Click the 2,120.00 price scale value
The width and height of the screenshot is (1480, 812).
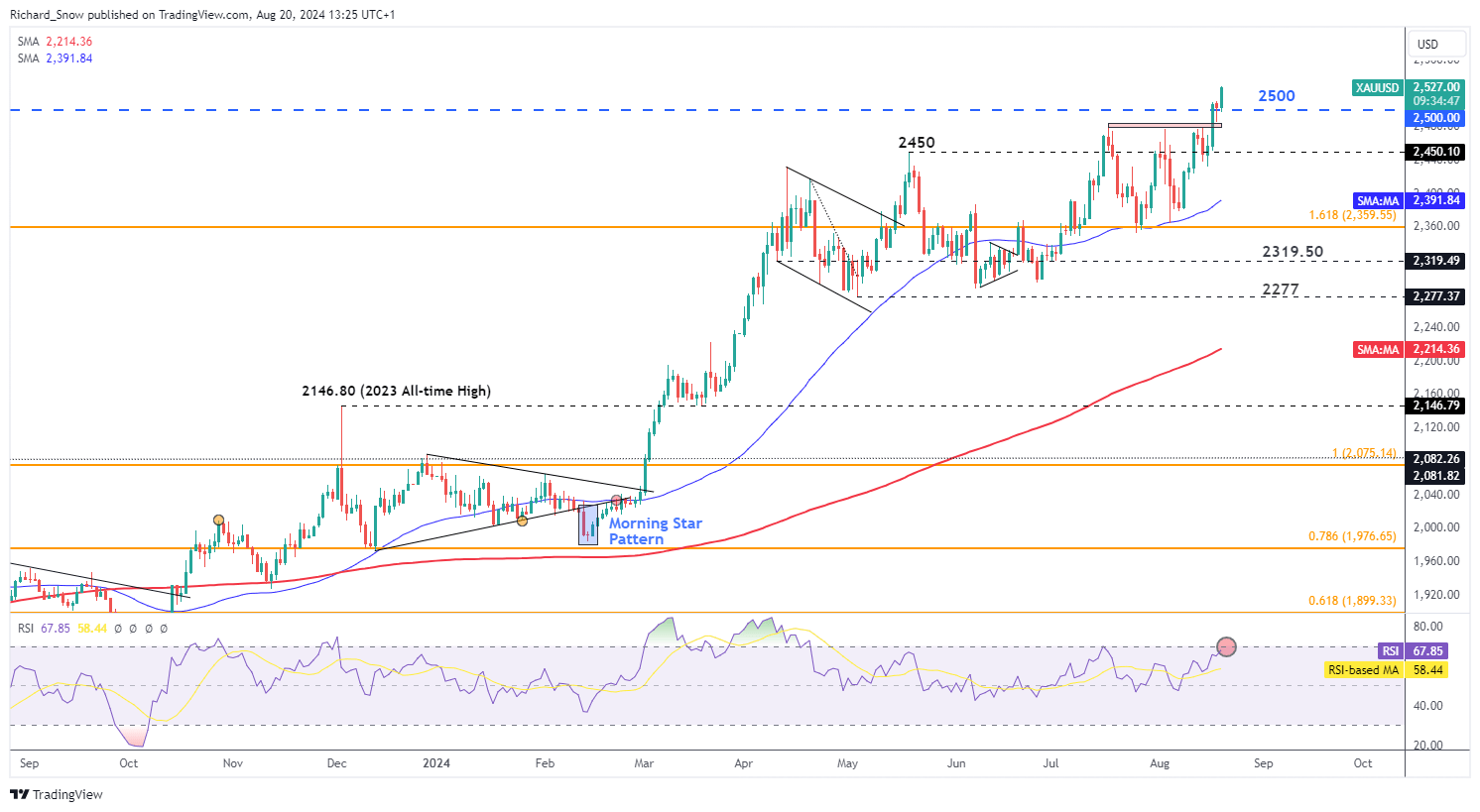click(1436, 427)
